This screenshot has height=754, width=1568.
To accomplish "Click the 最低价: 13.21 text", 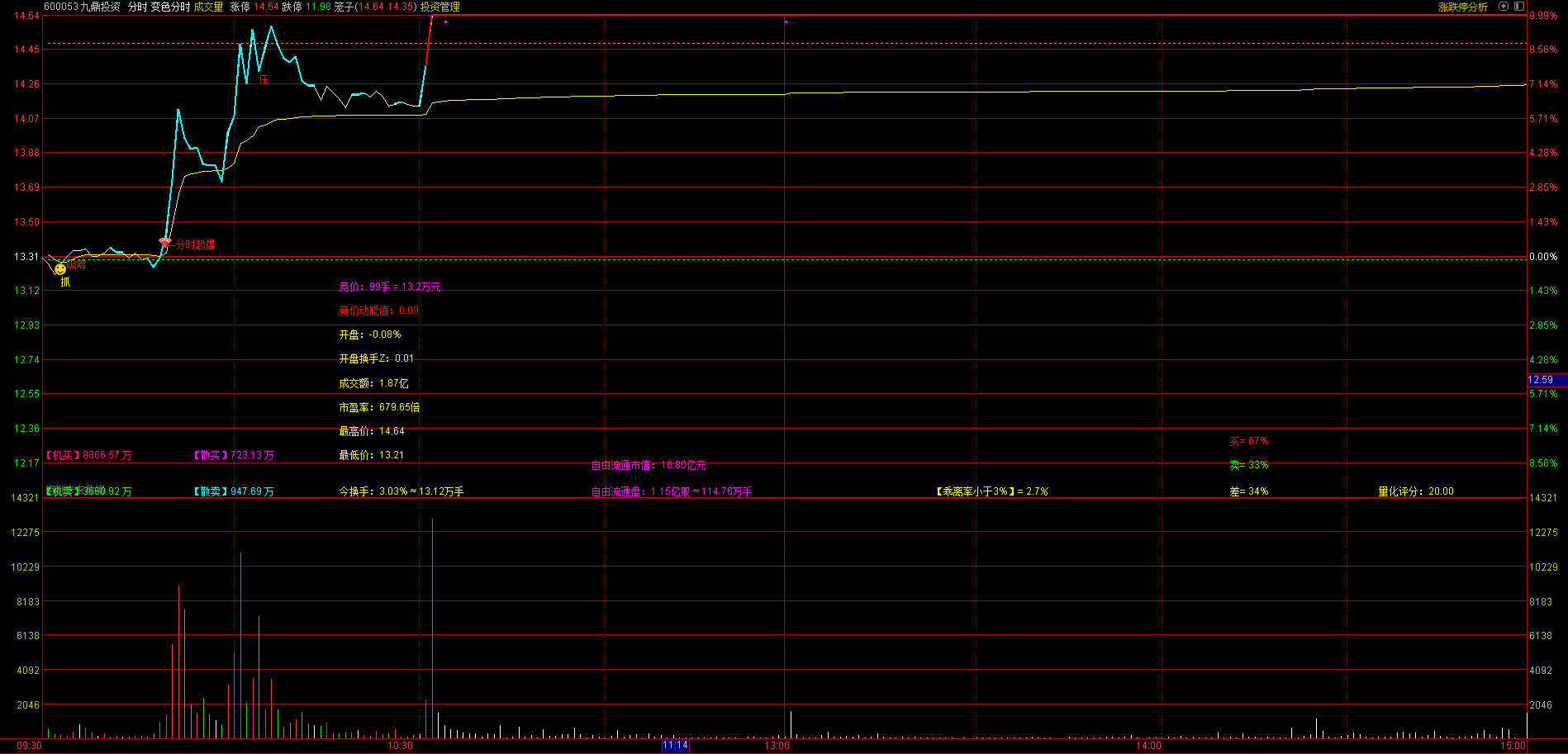I will point(372,455).
